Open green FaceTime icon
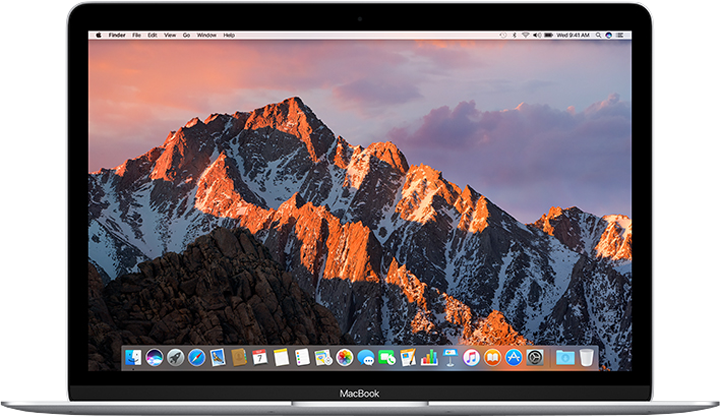720x416 pixels. pos(387,357)
